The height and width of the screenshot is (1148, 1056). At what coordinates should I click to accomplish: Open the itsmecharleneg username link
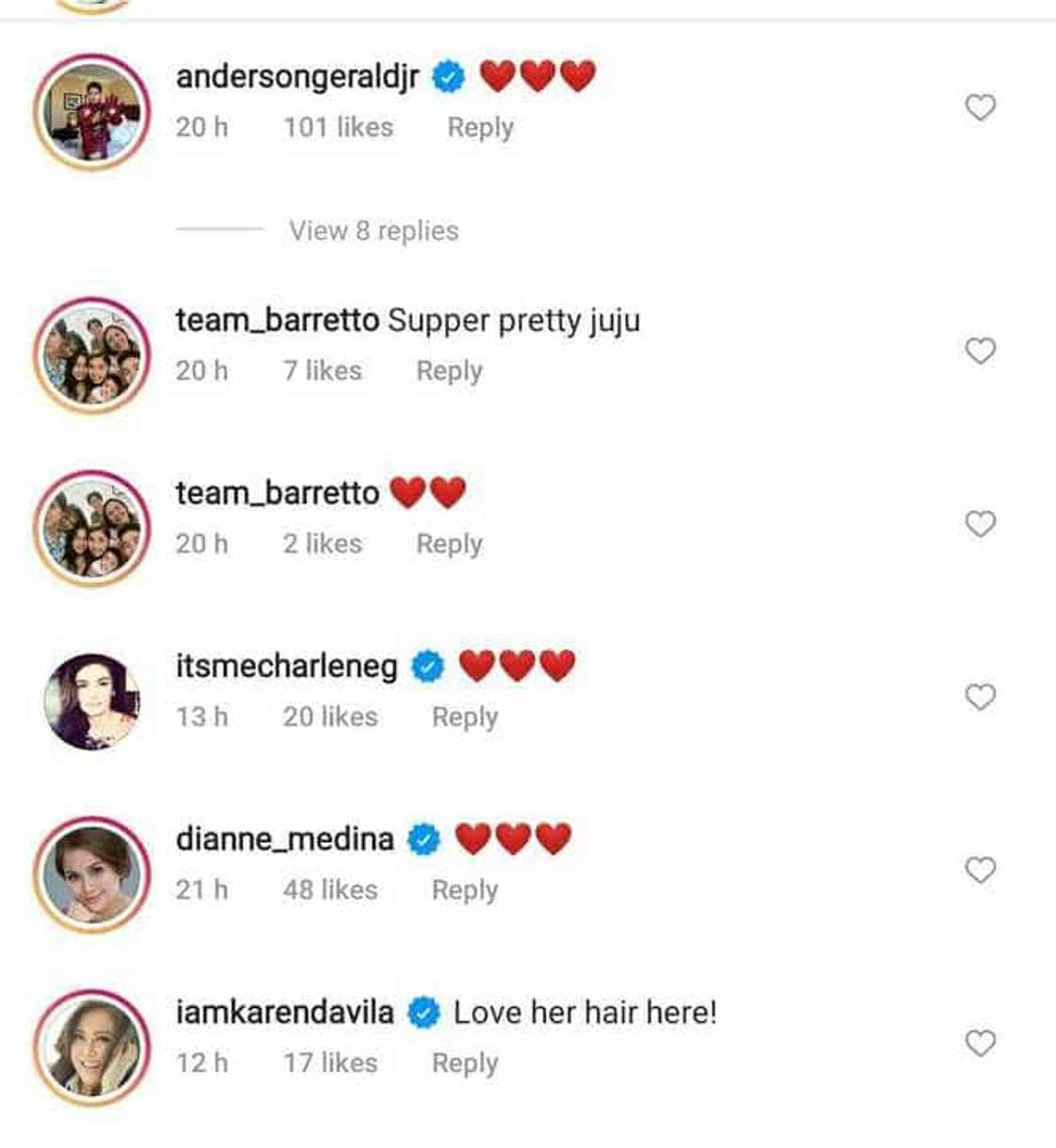tap(287, 665)
